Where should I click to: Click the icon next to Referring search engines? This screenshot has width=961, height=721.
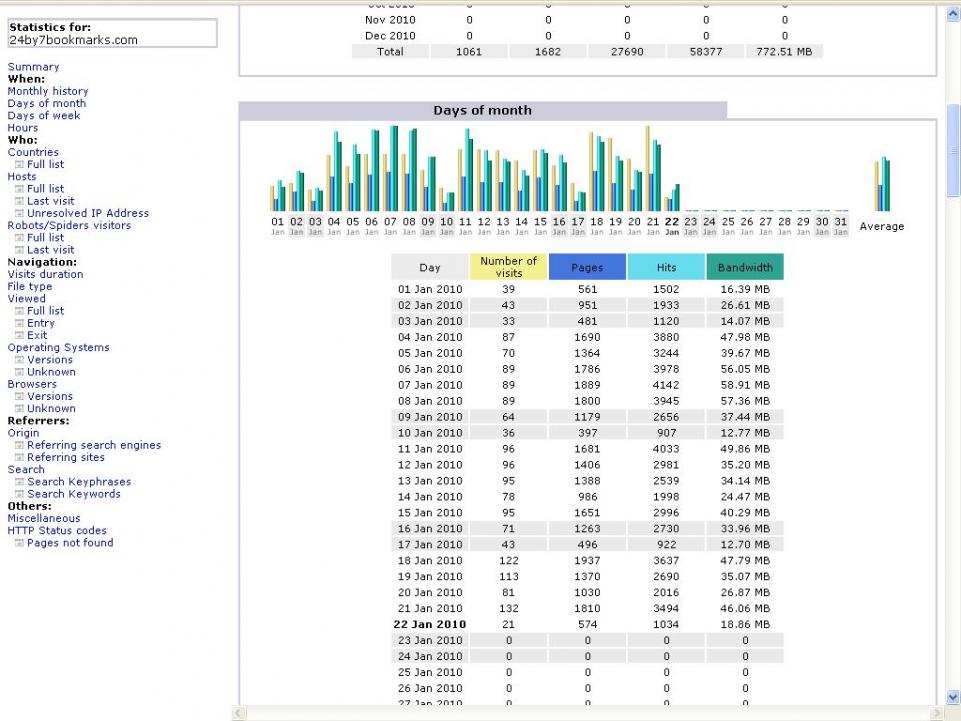19,446
